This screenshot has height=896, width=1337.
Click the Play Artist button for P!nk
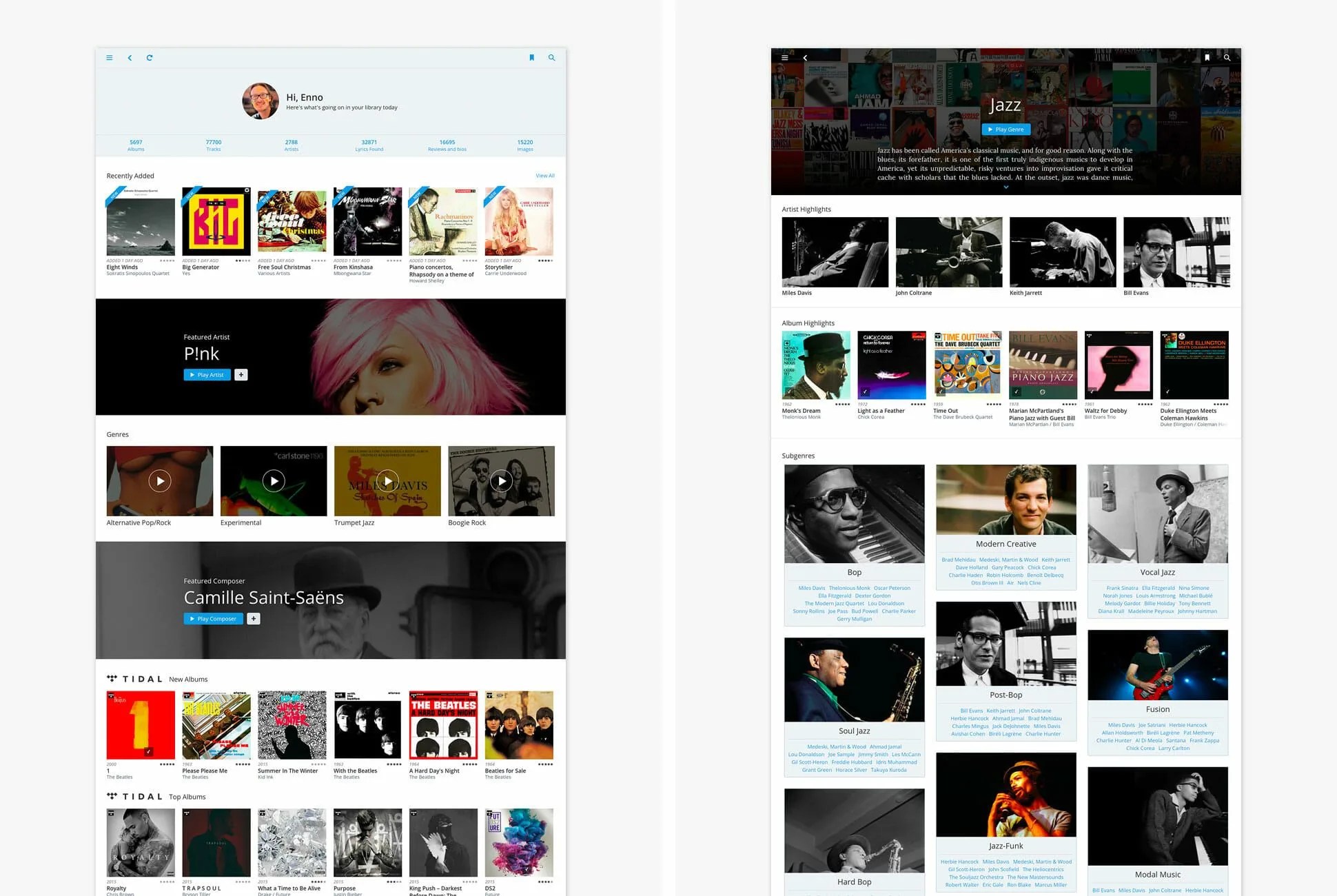click(207, 375)
